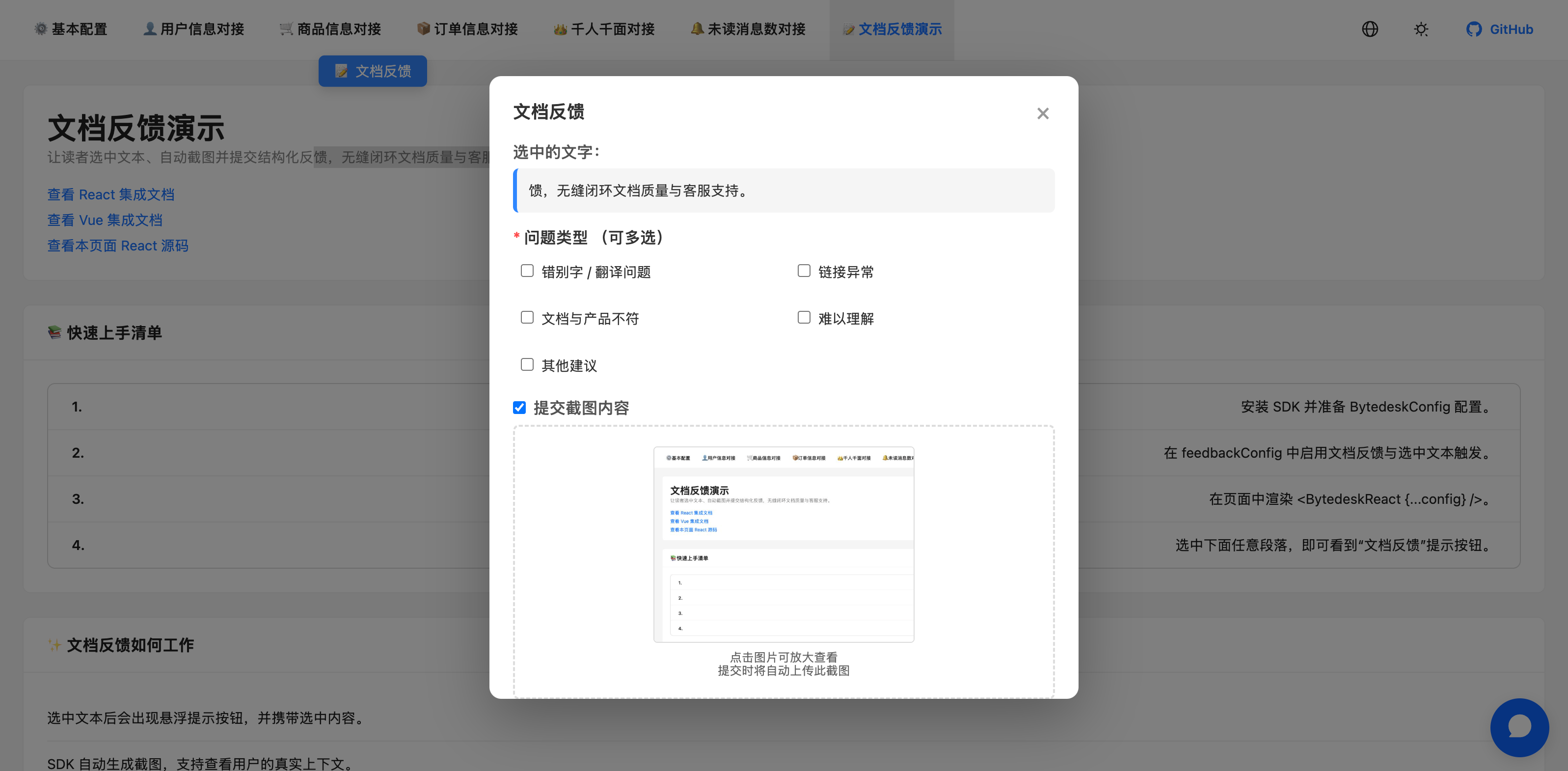
Task: Check the 错别字 / 翻译问题 option
Action: (x=527, y=271)
